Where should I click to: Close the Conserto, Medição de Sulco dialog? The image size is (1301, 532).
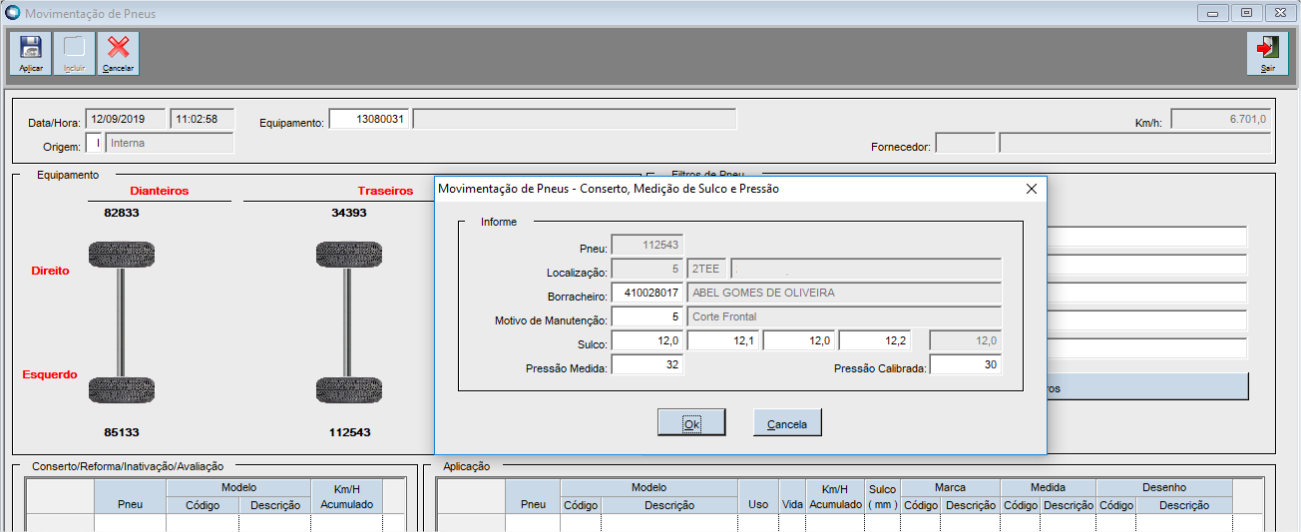1031,188
